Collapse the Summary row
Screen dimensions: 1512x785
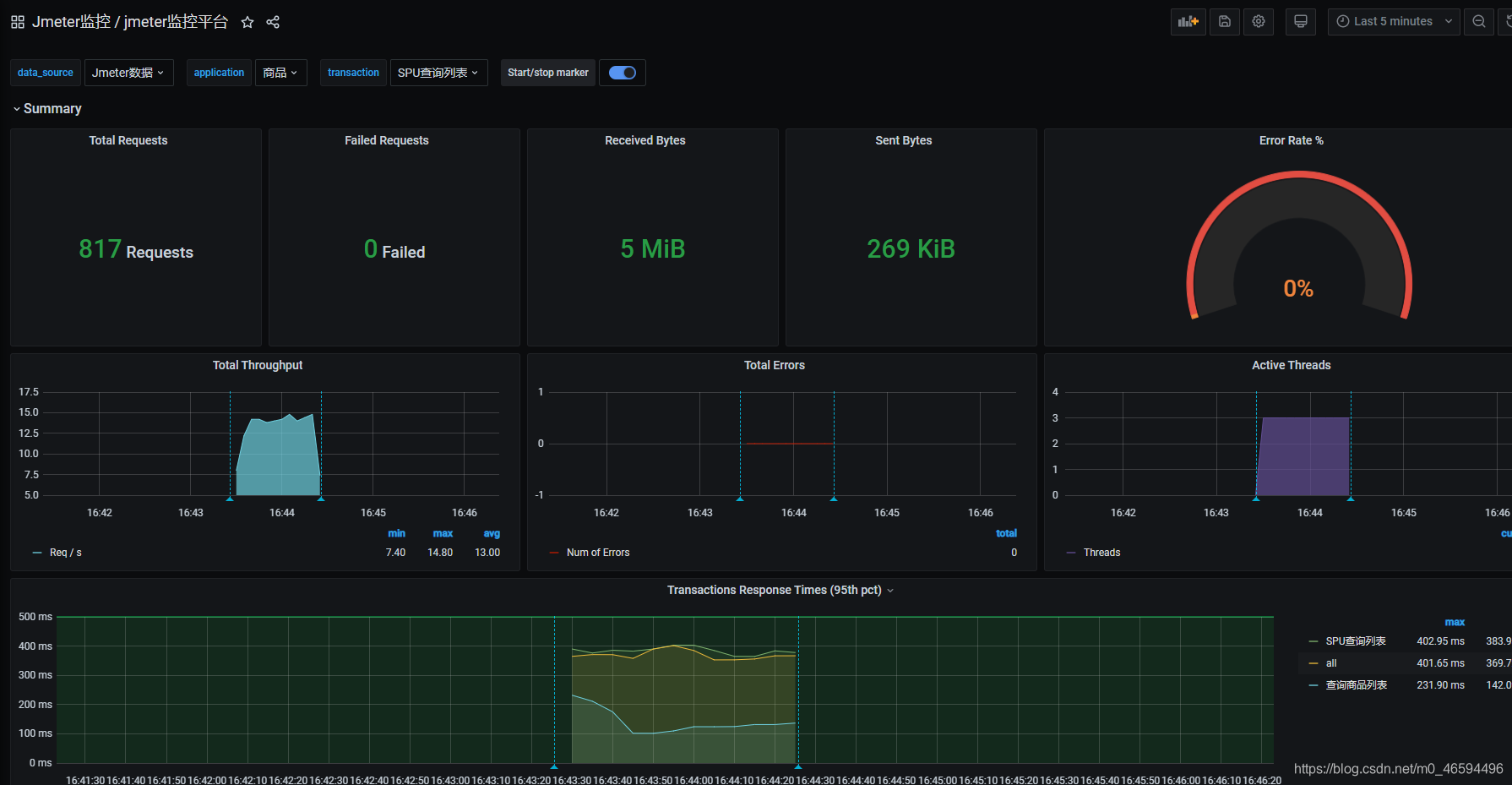[x=47, y=109]
